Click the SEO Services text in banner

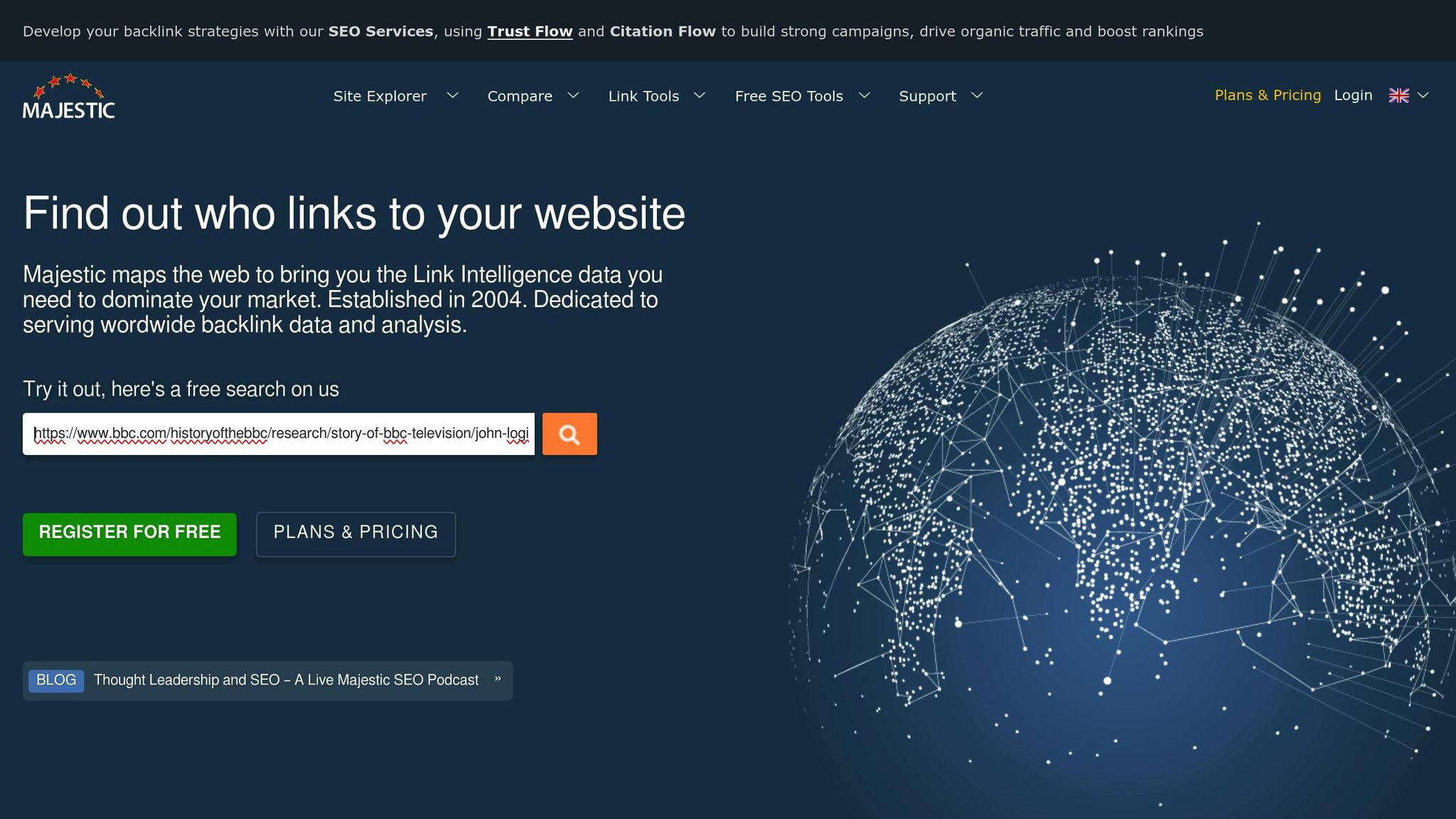(x=380, y=31)
